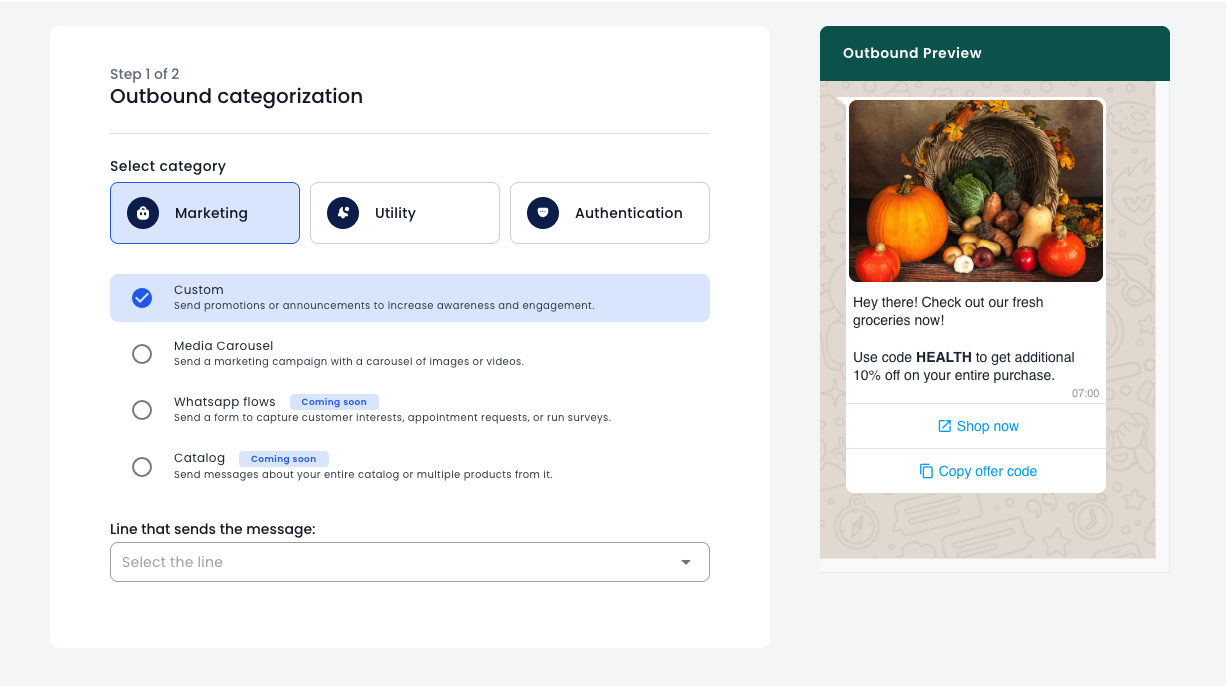The image size is (1226, 686).
Task: Switch to the Authentication category tab
Action: pyautogui.click(x=610, y=213)
